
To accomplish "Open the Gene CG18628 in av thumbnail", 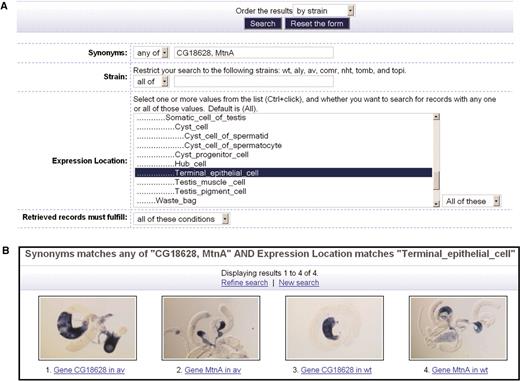I will coord(88,328).
